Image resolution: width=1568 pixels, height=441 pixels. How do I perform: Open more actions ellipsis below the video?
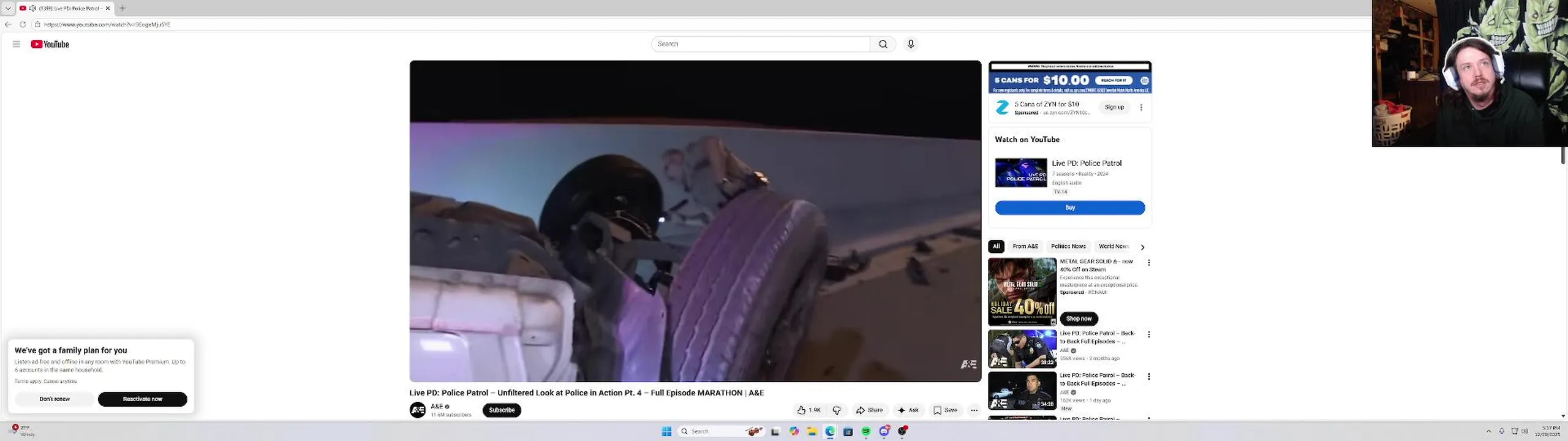(x=974, y=410)
